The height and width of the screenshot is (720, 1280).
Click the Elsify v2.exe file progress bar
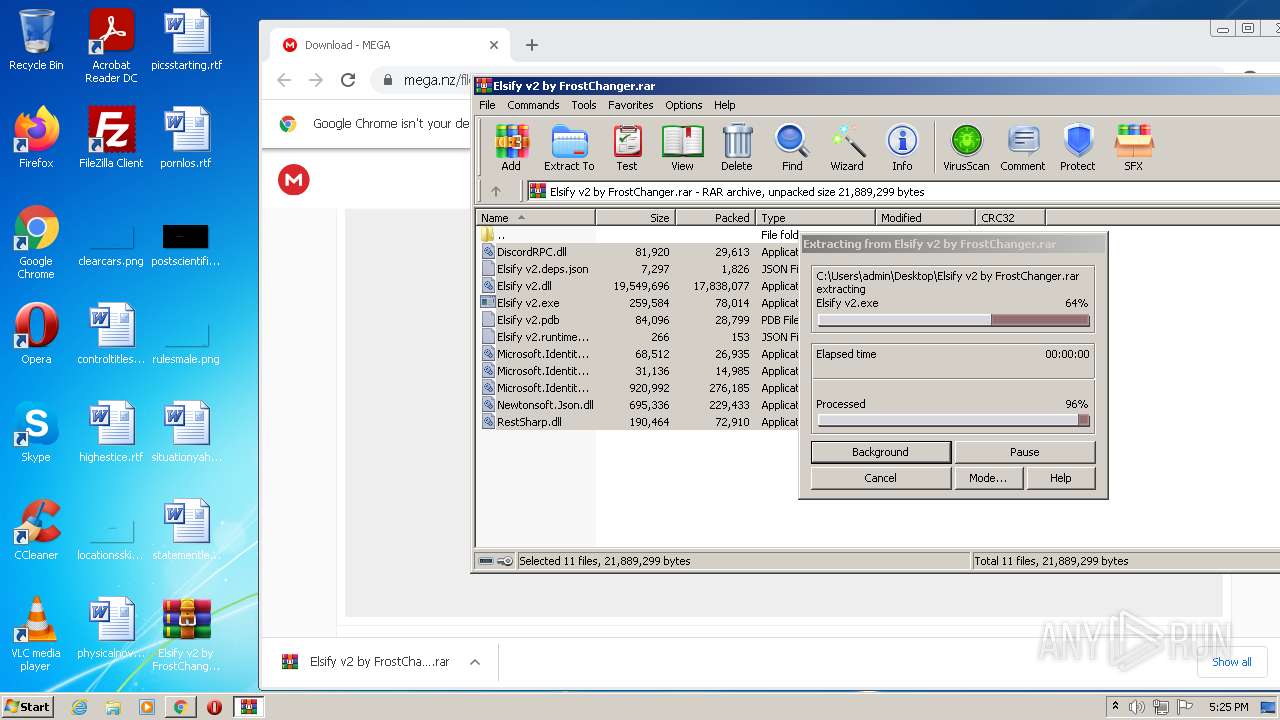[x=953, y=320]
